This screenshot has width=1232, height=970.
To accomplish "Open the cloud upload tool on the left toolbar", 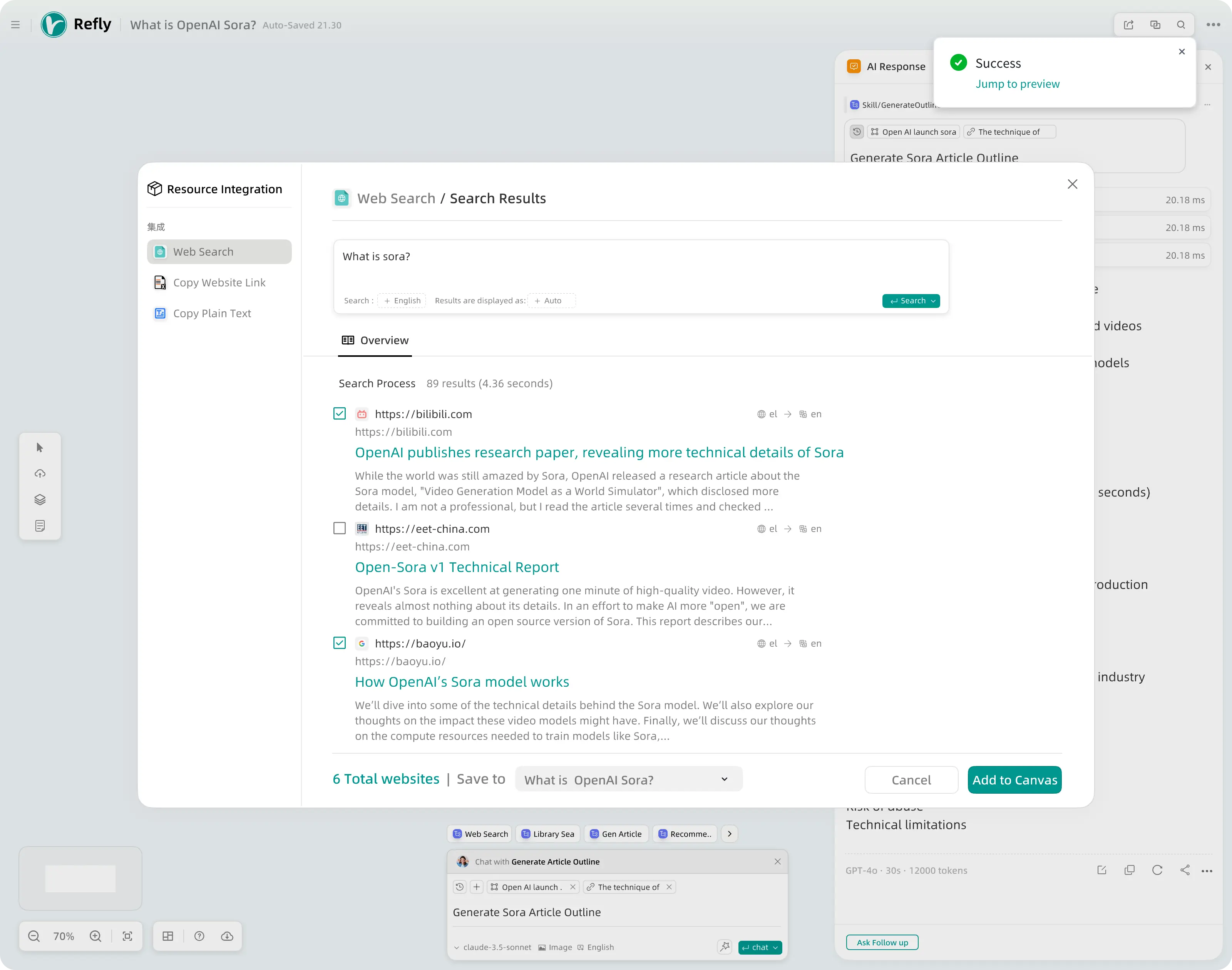I will (x=40, y=473).
